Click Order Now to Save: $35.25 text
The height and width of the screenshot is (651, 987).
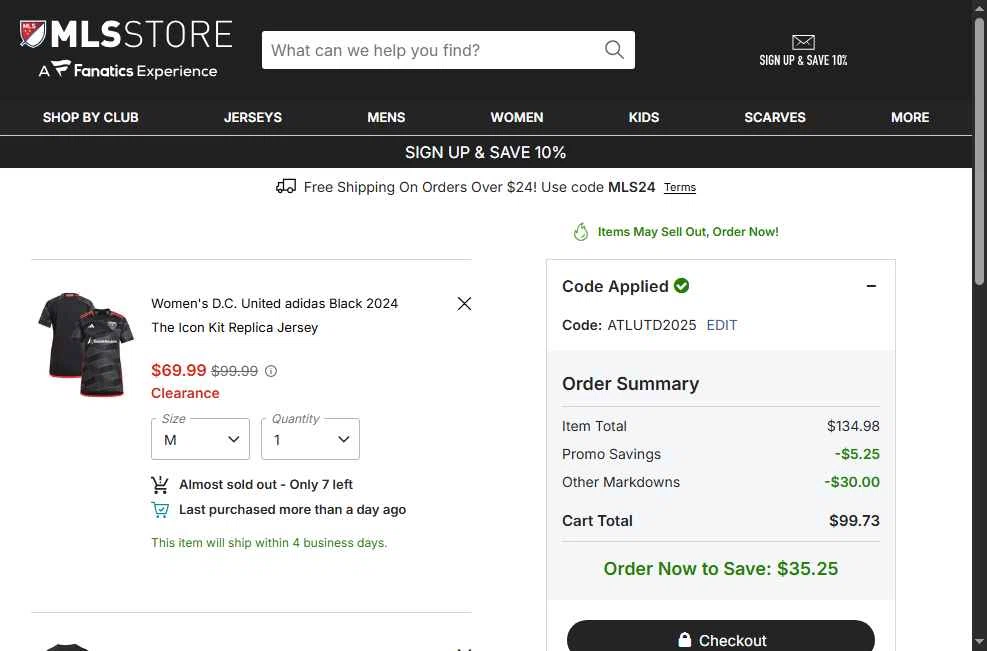pyautogui.click(x=721, y=569)
